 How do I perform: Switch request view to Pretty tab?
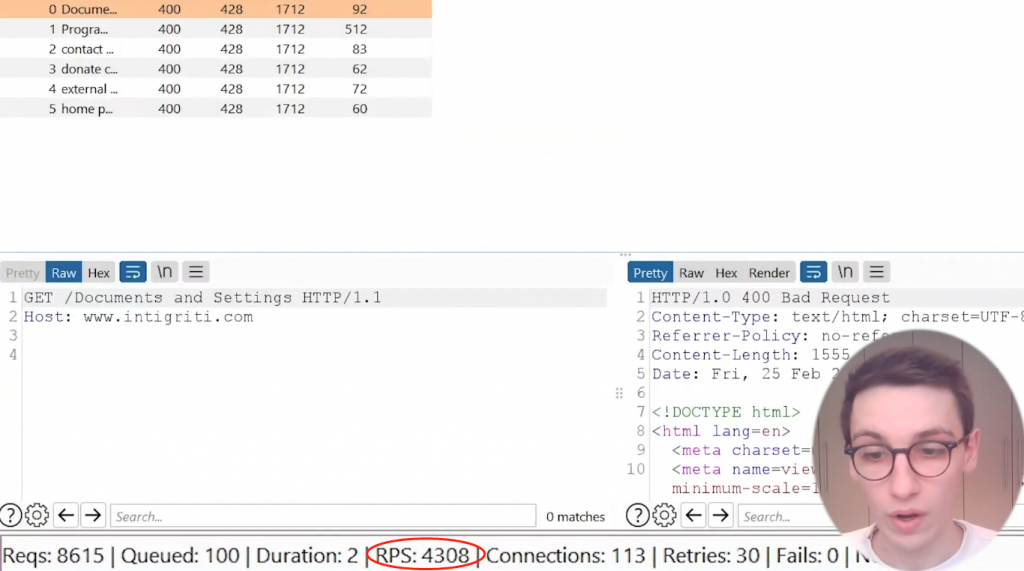[23, 272]
